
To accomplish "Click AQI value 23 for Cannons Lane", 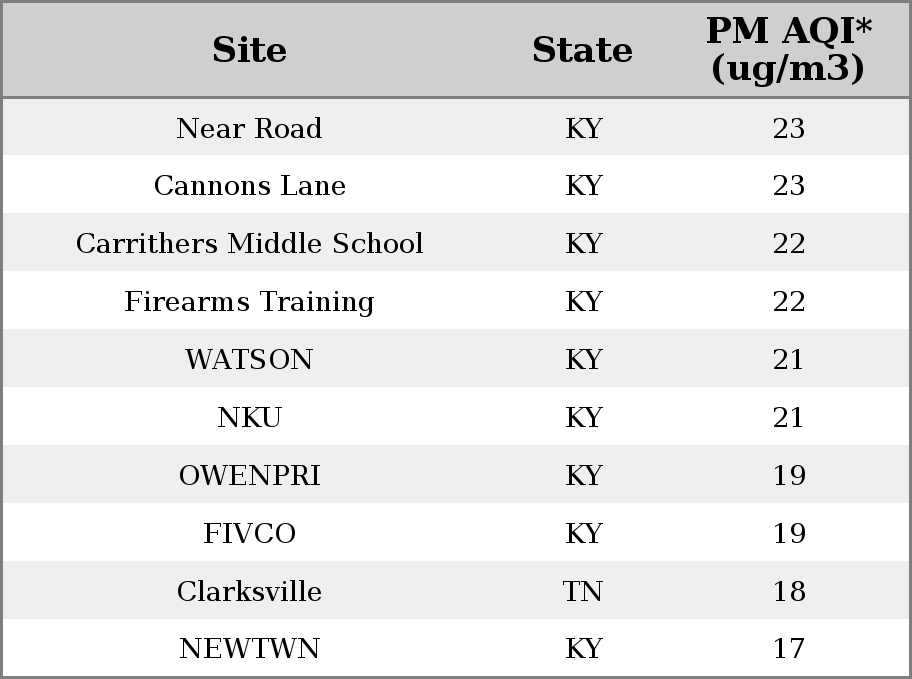I will click(789, 186).
